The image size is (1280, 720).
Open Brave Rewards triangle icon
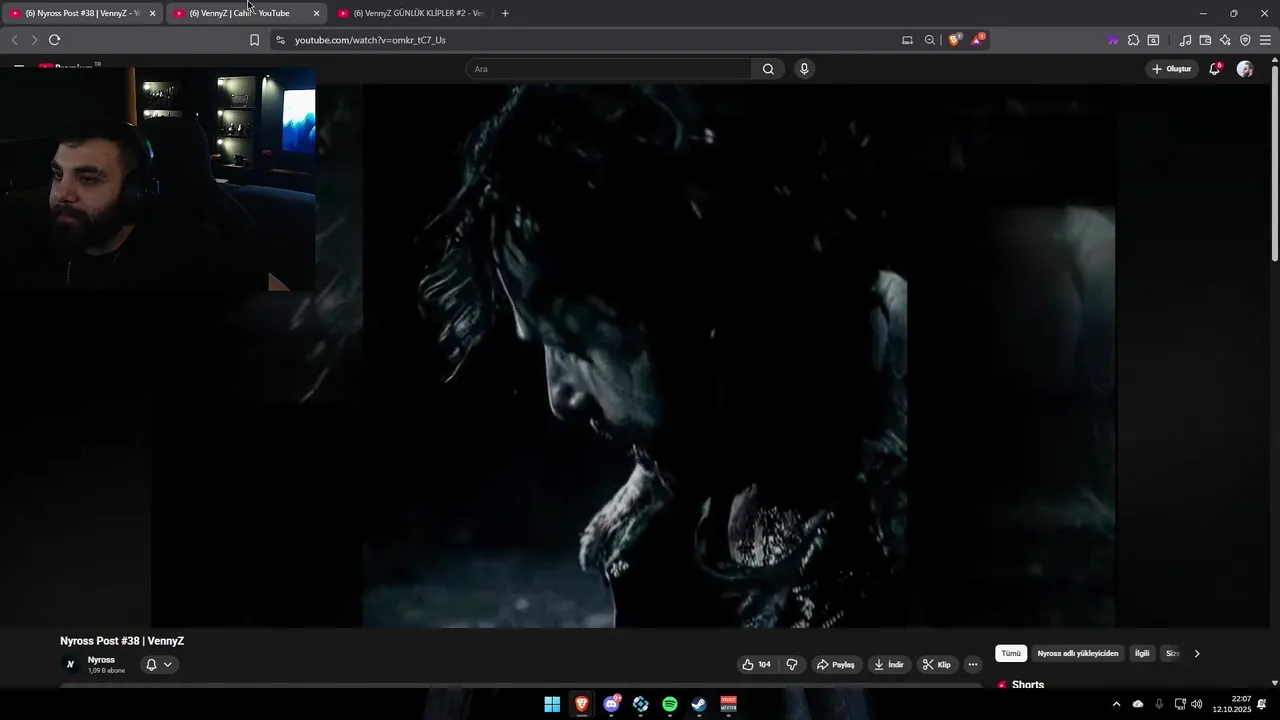[x=978, y=40]
